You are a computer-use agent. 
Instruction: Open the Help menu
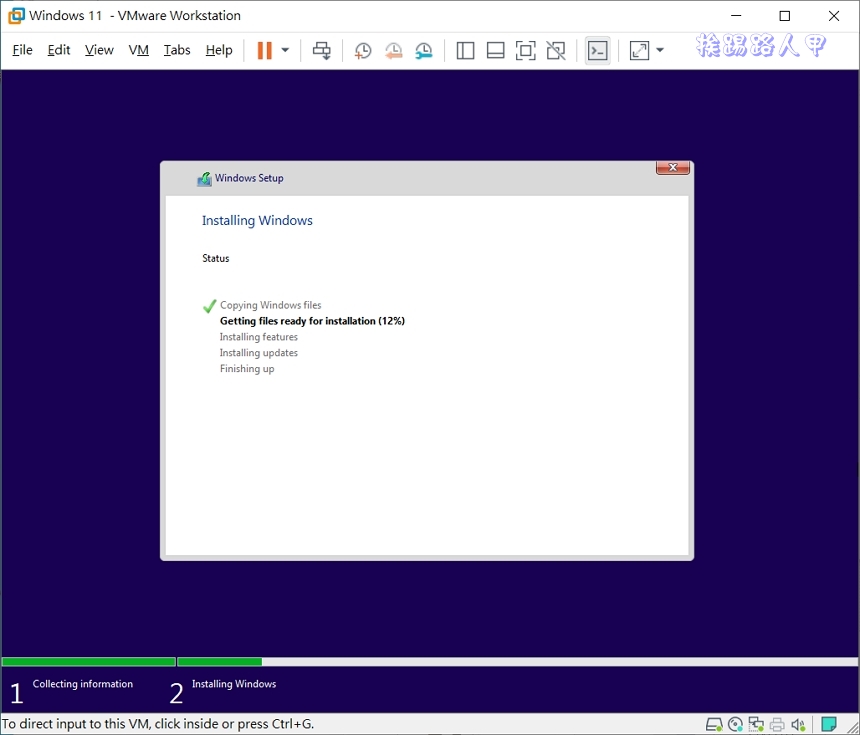218,49
